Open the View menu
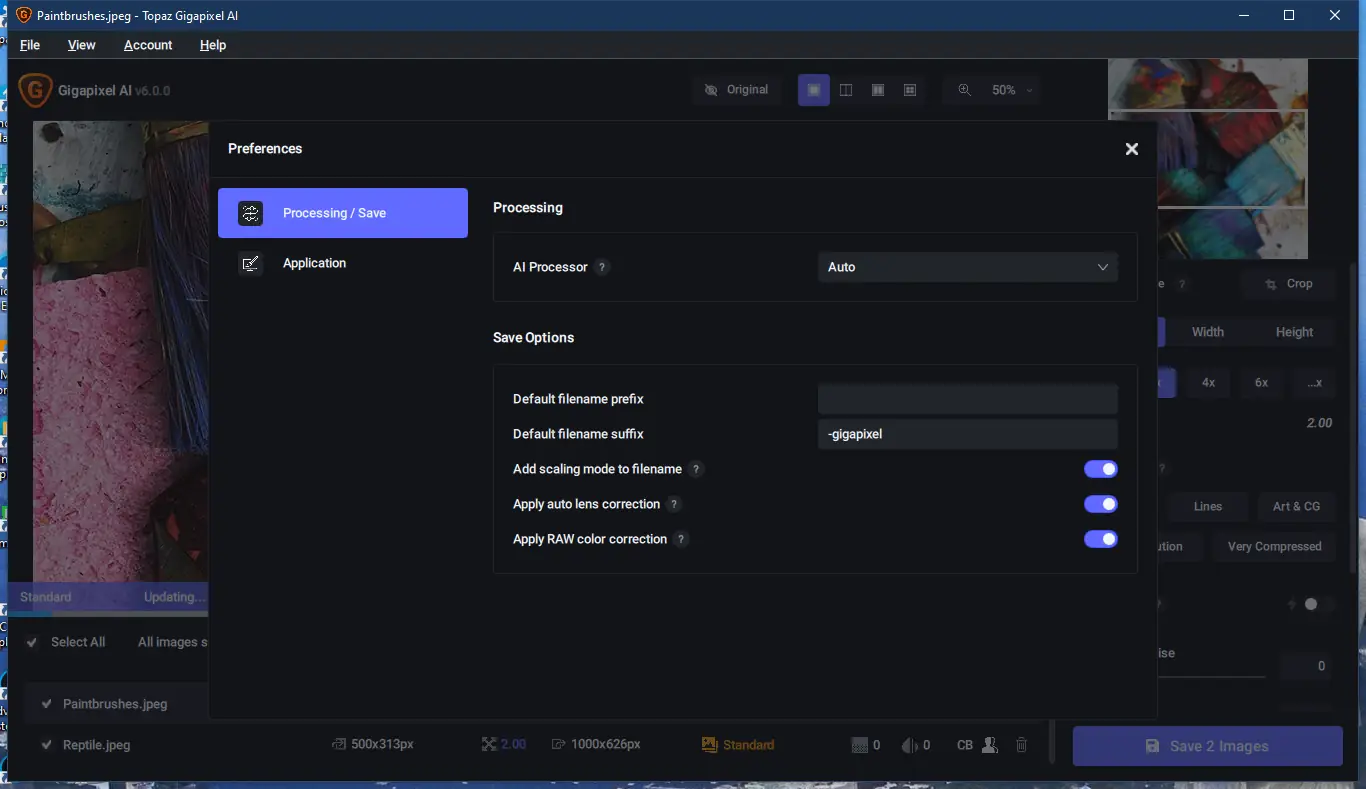Viewport: 1366px width, 789px height. pyautogui.click(x=82, y=45)
